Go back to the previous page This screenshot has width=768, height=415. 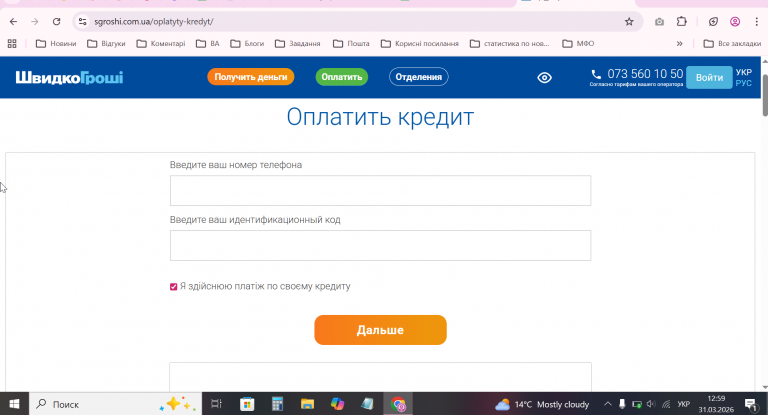point(13,22)
